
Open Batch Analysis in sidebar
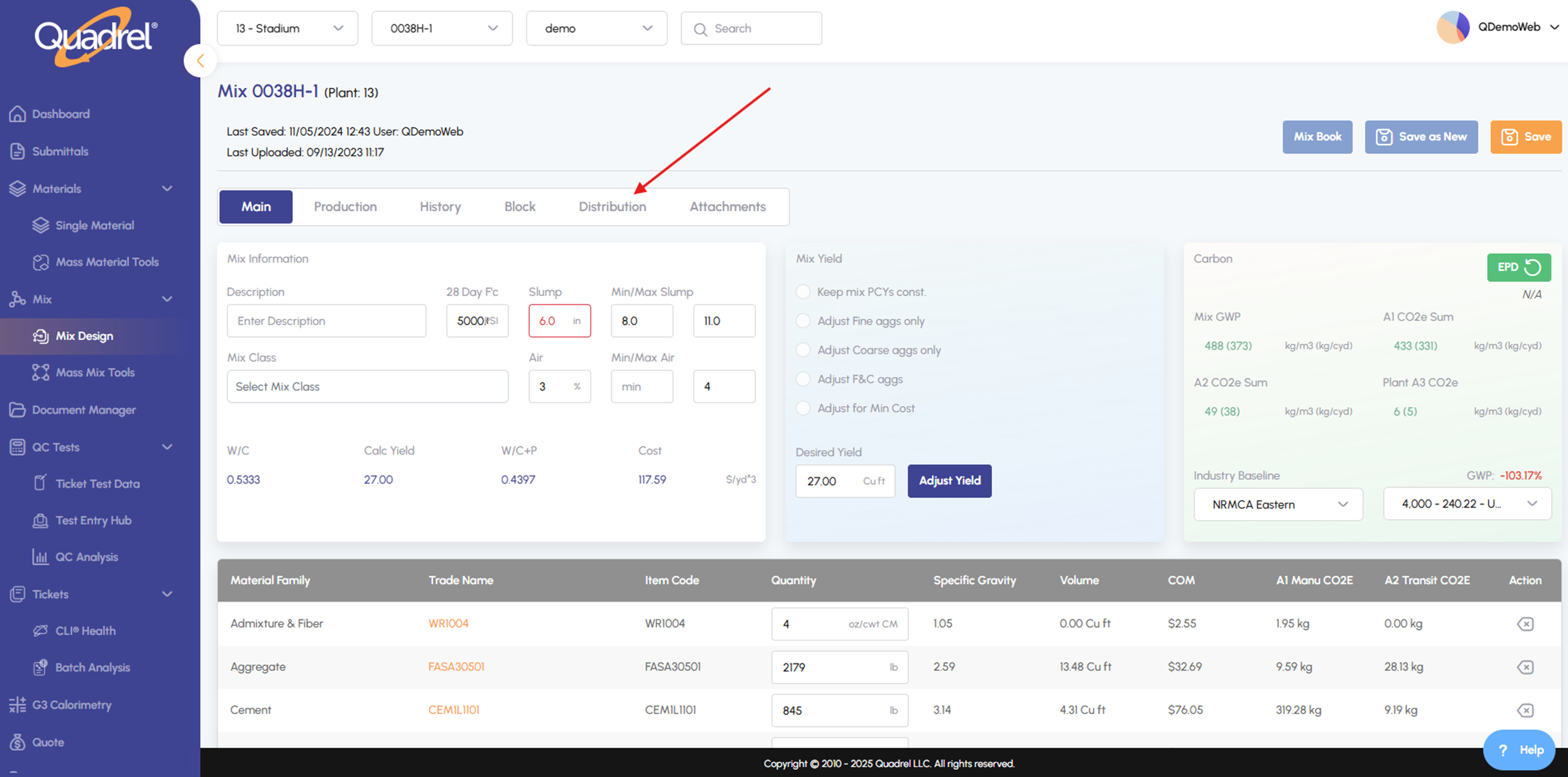pos(93,667)
